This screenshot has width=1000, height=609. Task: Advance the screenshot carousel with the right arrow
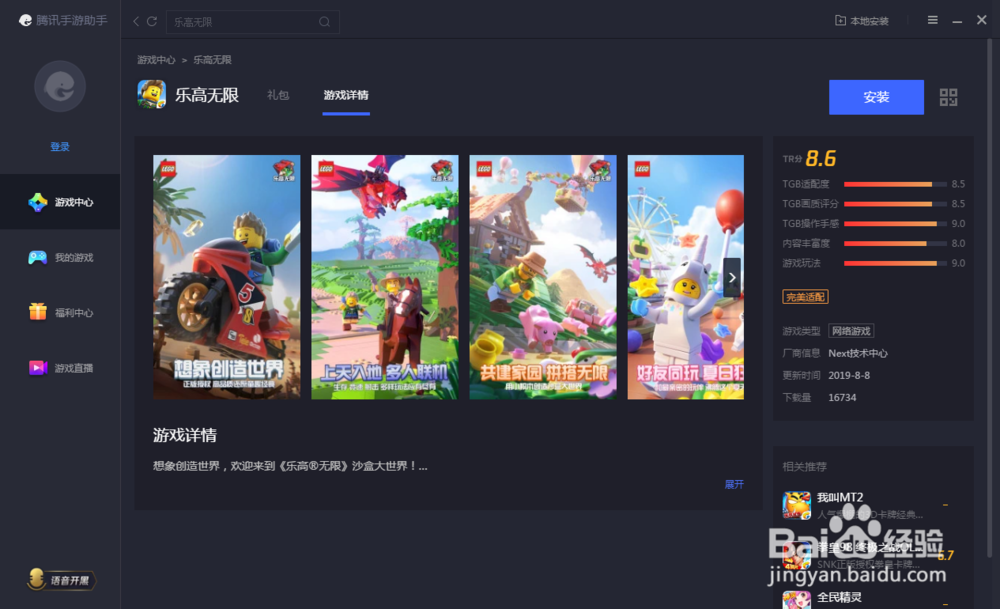(x=731, y=277)
